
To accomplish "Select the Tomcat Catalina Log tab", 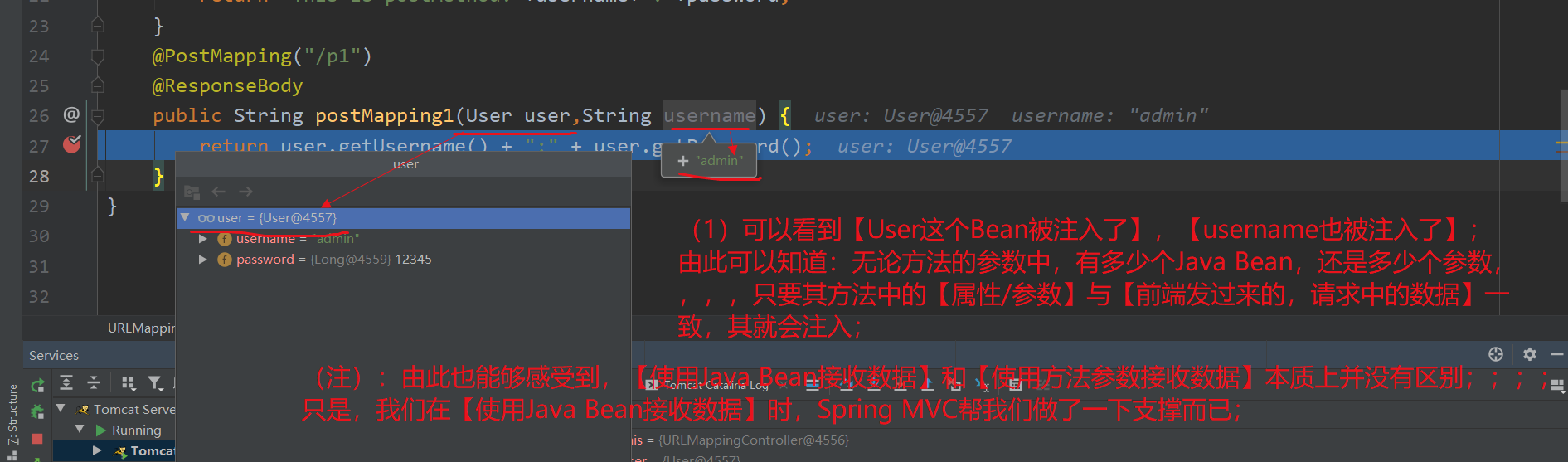I will tap(708, 385).
